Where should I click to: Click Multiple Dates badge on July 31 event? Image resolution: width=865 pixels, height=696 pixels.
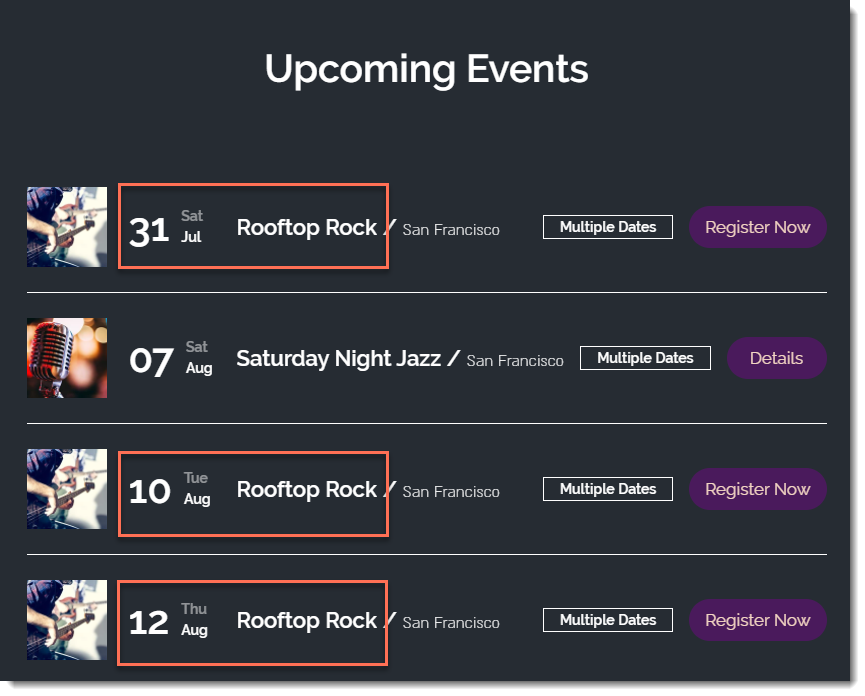[607, 227]
